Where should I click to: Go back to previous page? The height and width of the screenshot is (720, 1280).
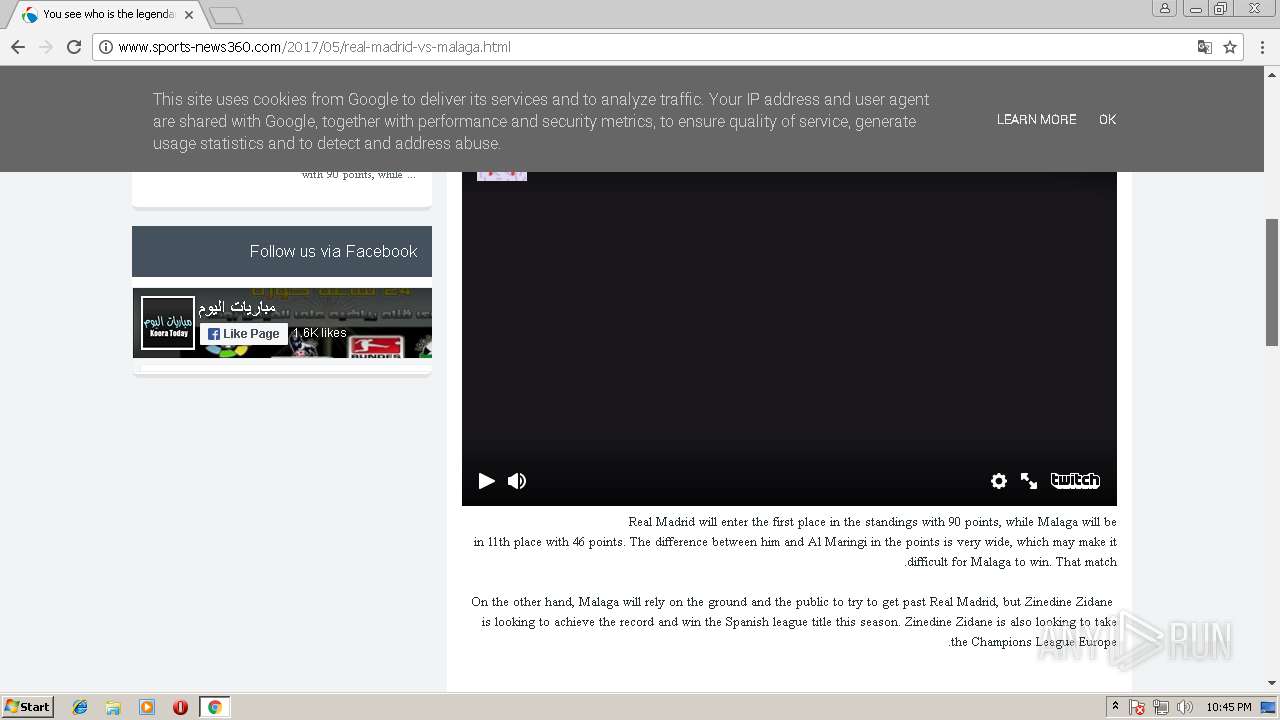tap(18, 47)
